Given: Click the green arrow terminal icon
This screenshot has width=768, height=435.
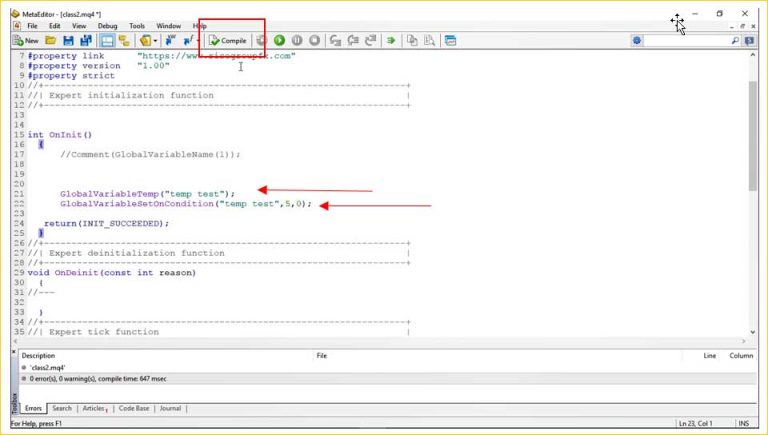Looking at the screenshot, I should pos(391,41).
